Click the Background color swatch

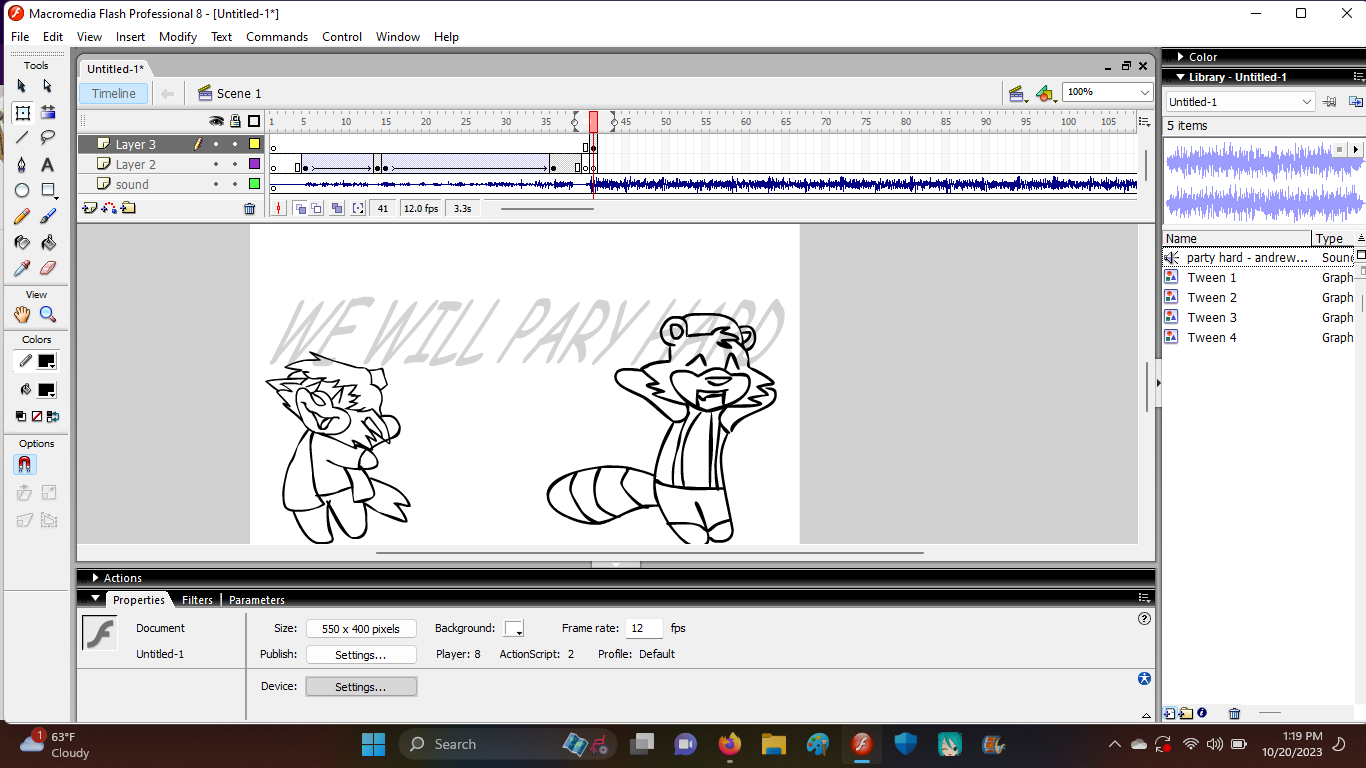[x=514, y=628]
